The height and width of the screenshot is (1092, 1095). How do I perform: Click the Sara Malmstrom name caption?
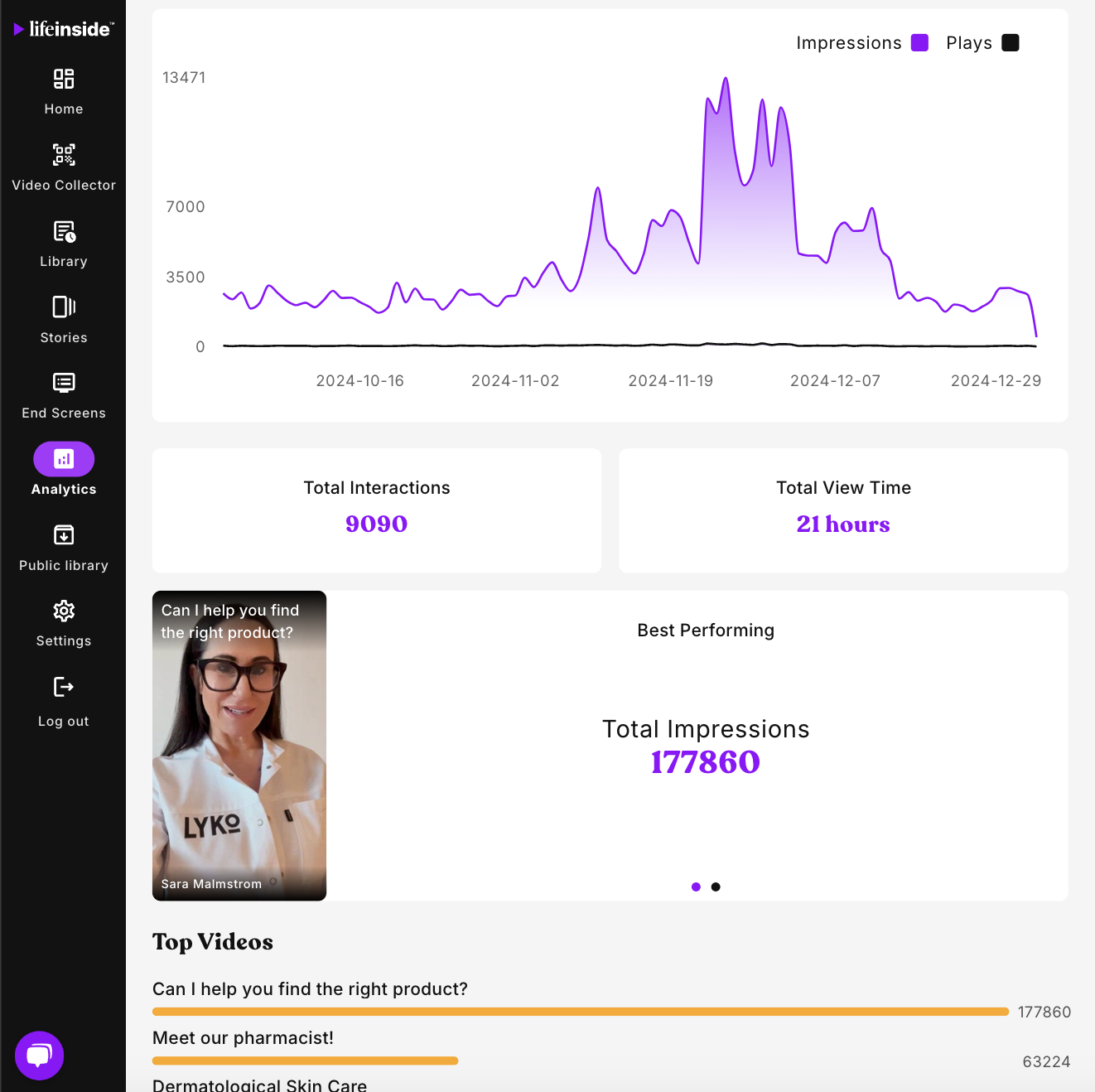coord(211,884)
